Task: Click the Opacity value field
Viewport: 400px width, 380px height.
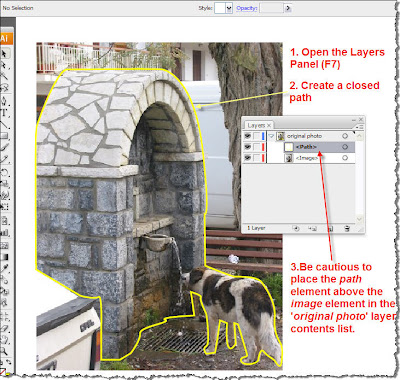Action: point(272,8)
